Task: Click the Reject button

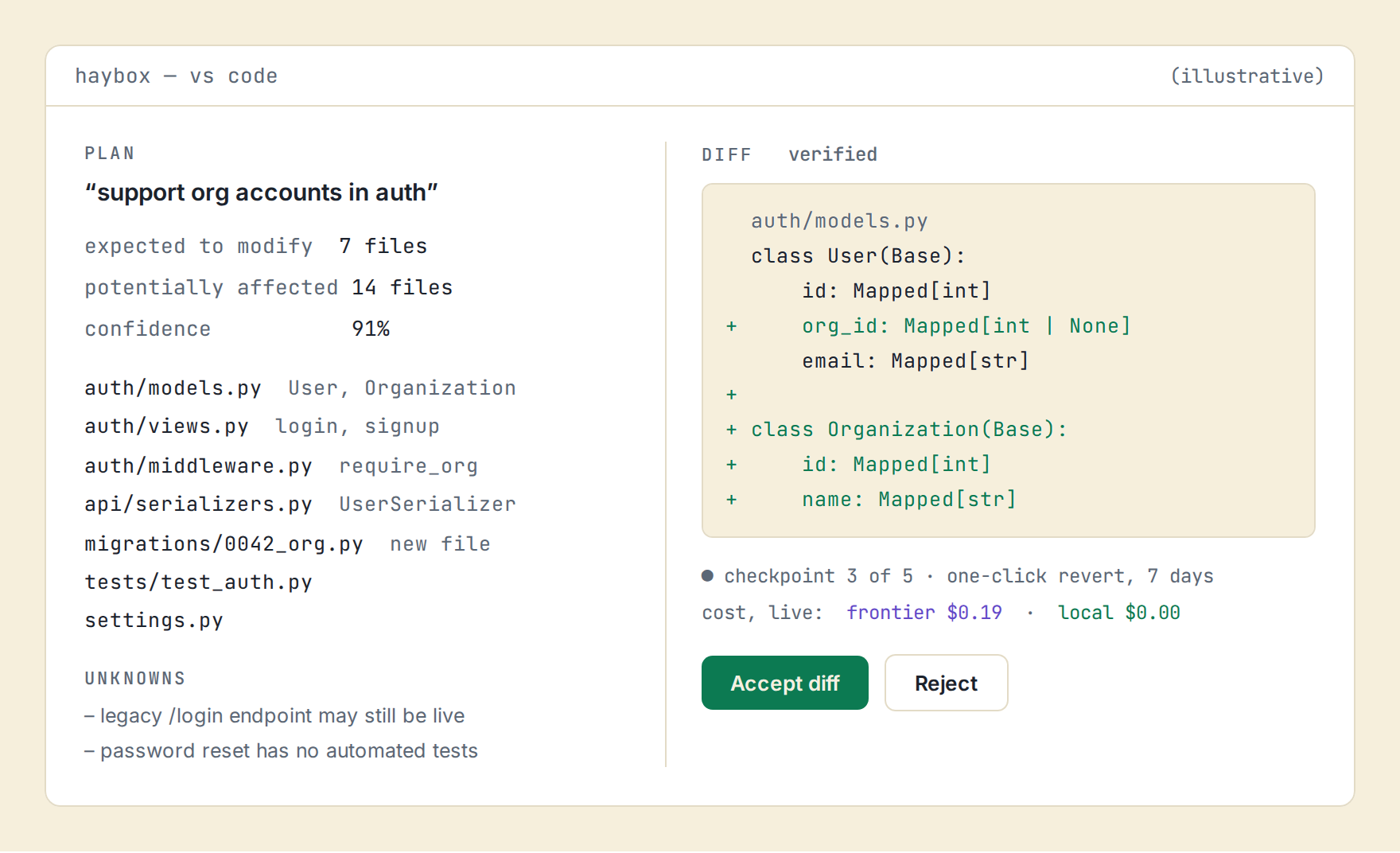Action: (946, 683)
